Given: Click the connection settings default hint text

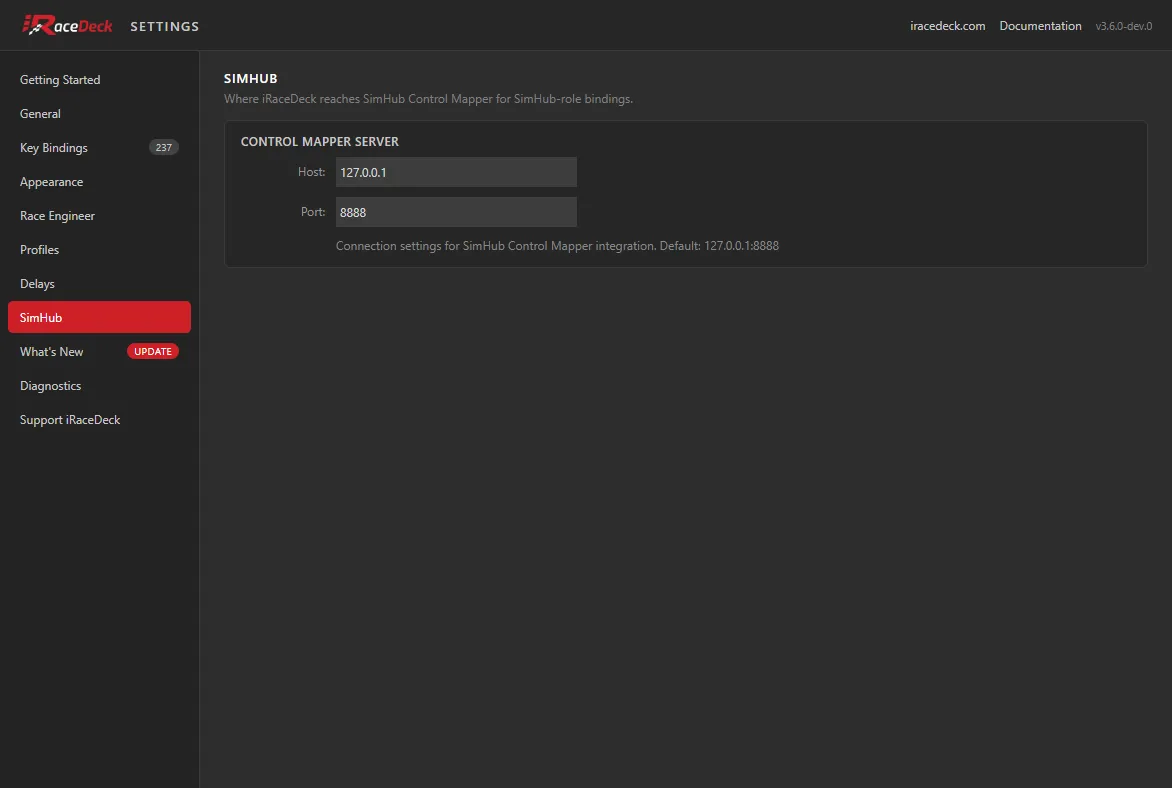Looking at the screenshot, I should tap(557, 246).
